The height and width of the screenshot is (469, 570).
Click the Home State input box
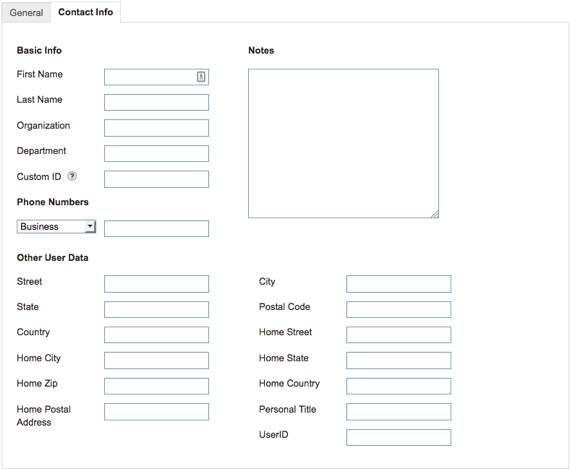(x=399, y=360)
